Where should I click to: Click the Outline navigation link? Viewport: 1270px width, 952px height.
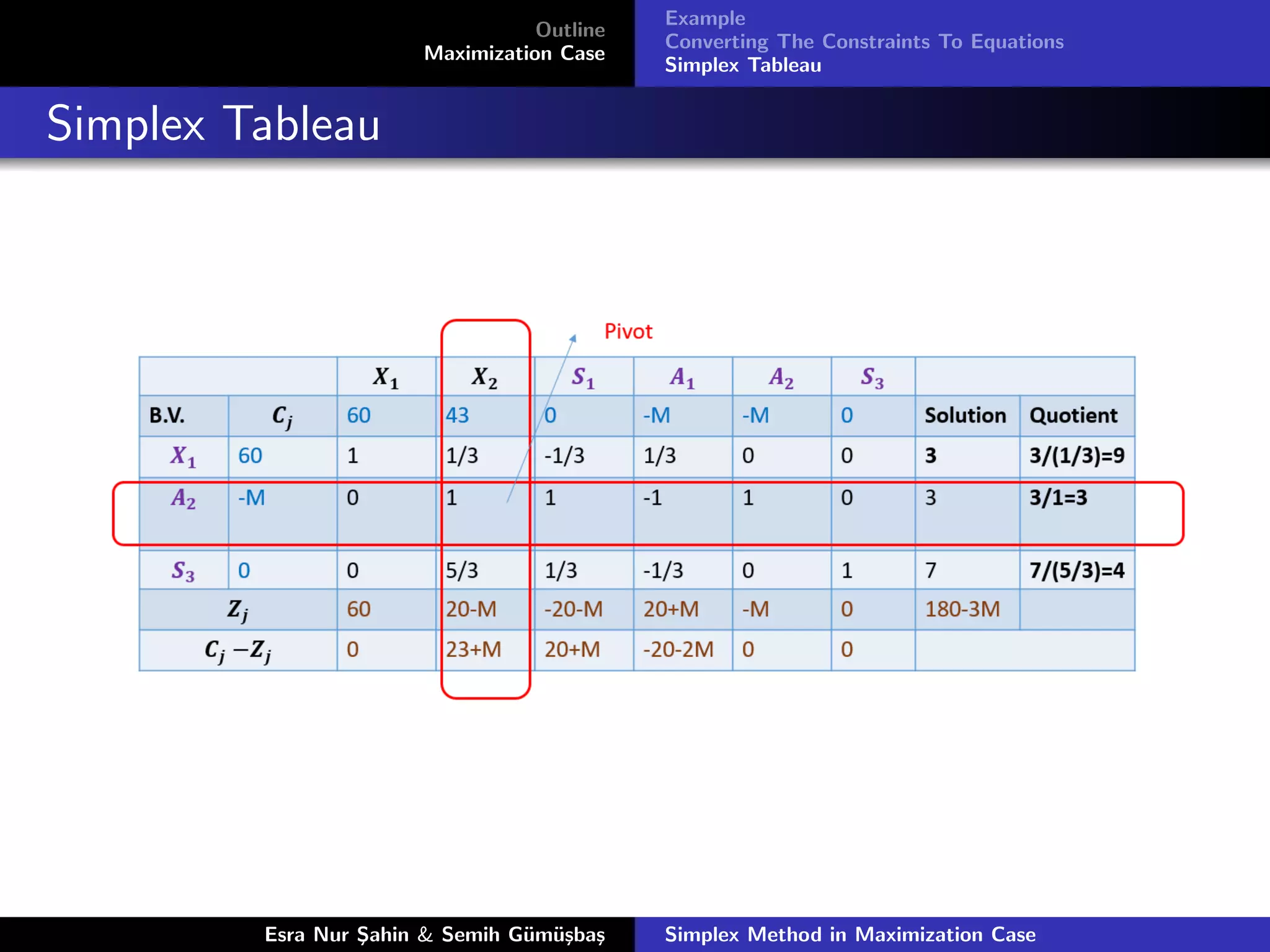[x=569, y=30]
